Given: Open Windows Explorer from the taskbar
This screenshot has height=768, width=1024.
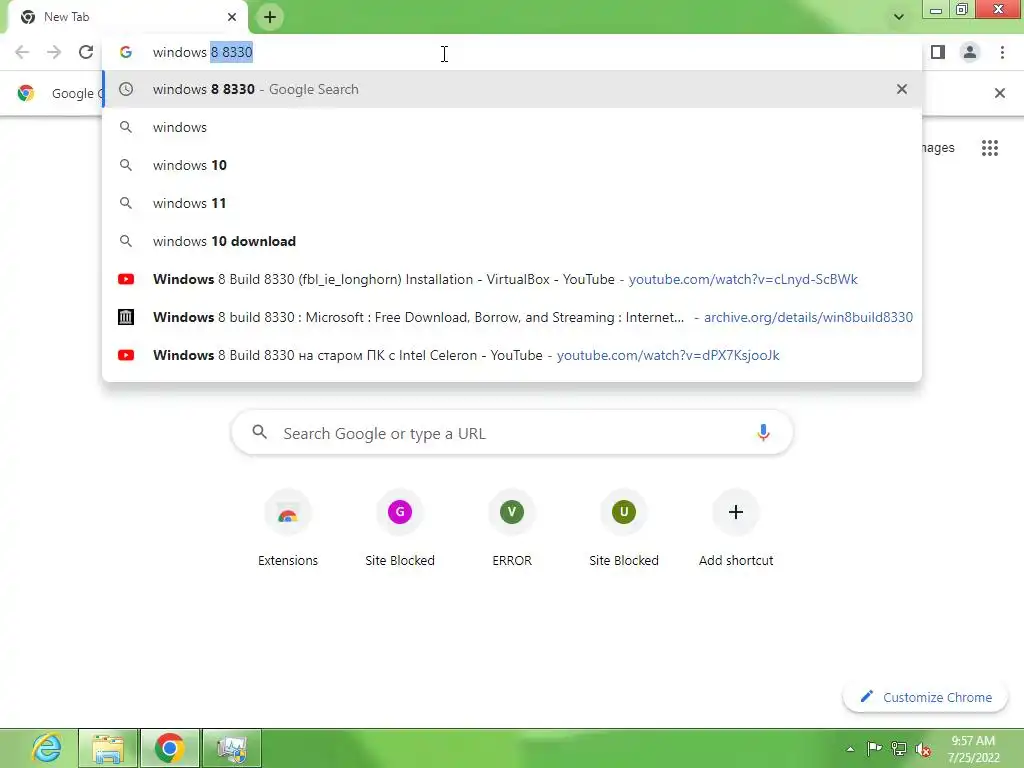Looking at the screenshot, I should pyautogui.click(x=108, y=748).
